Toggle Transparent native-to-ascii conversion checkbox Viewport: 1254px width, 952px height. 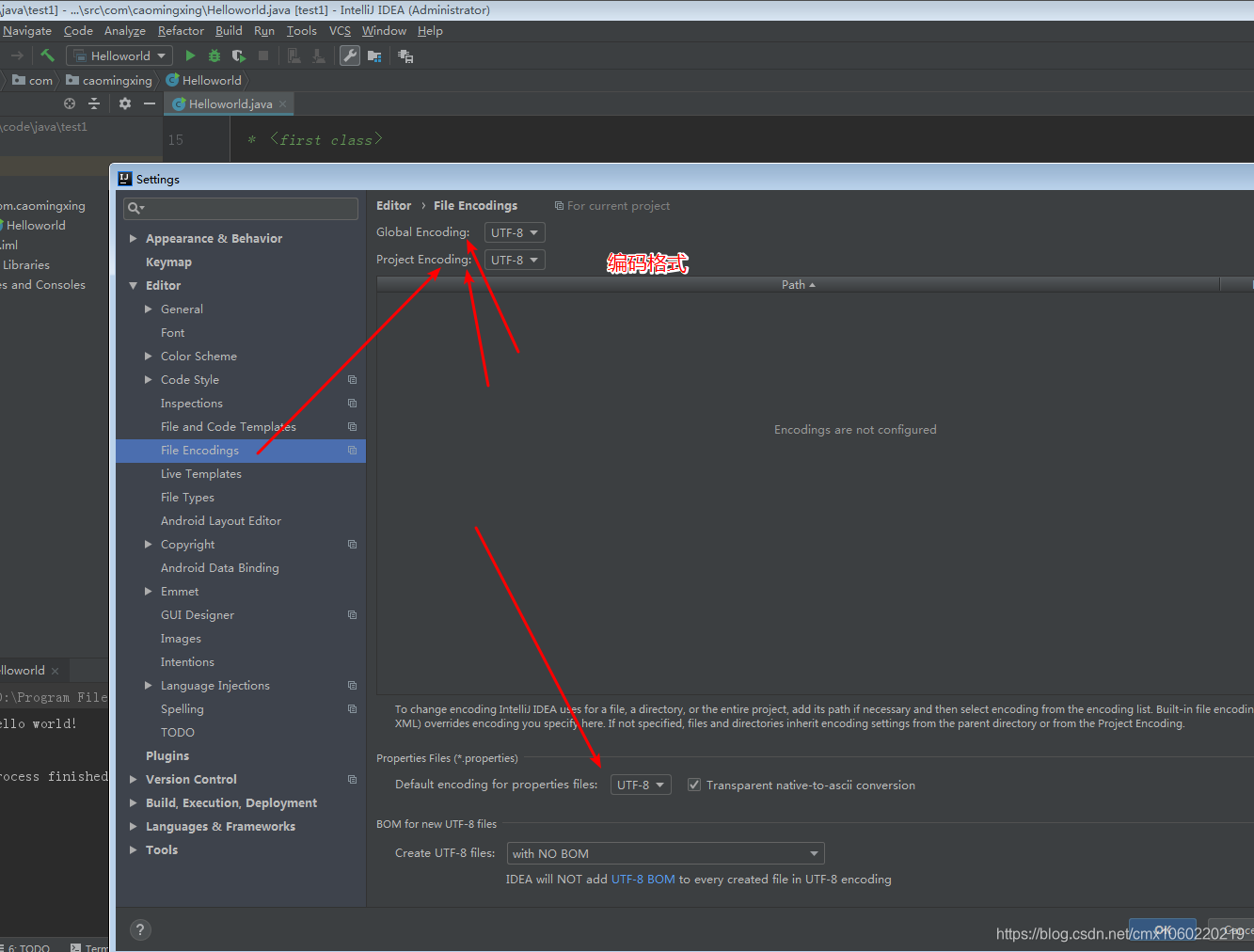click(694, 785)
